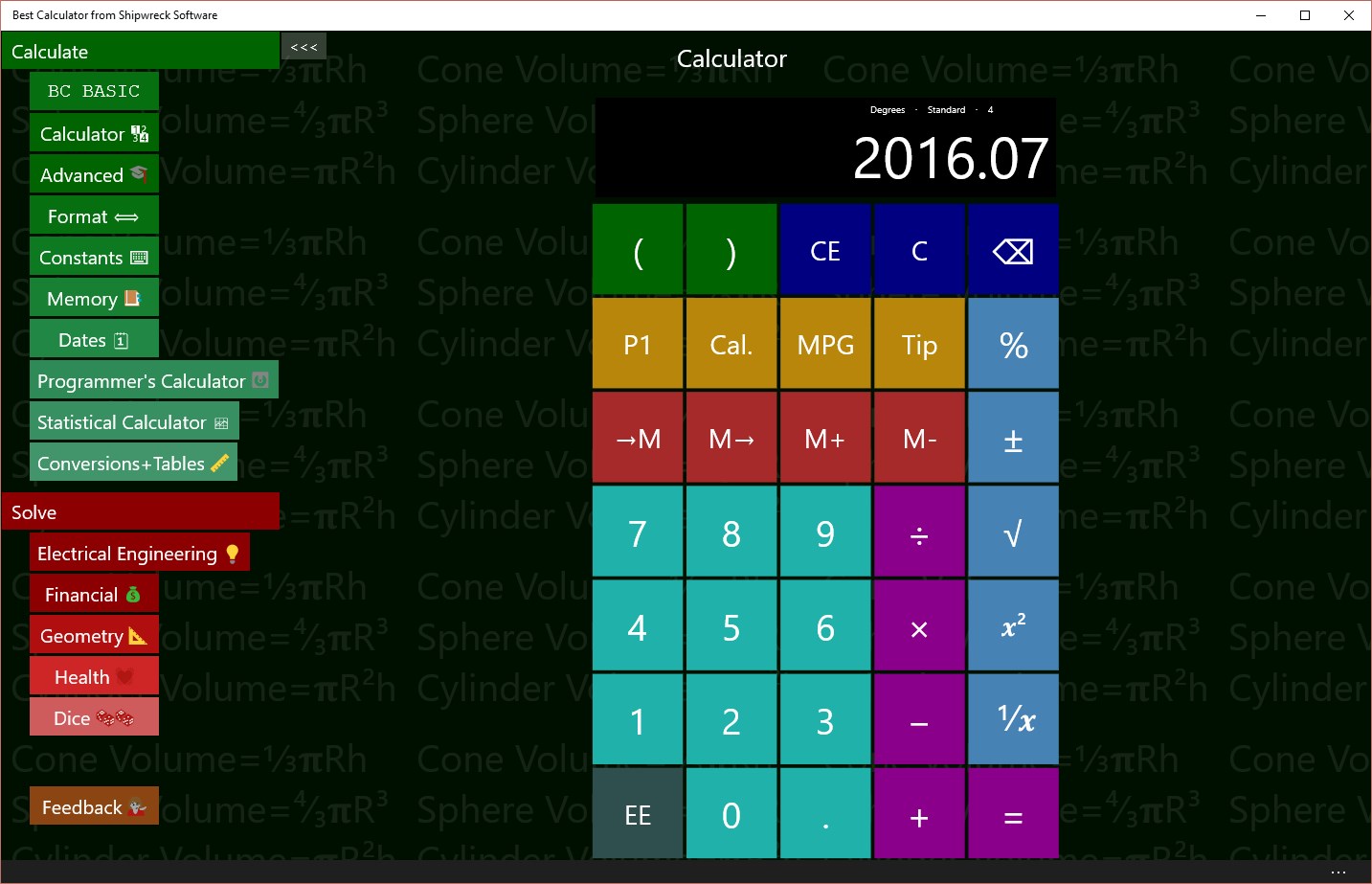Select the Solve section header
Image resolution: width=1372 pixels, height=884 pixels.
point(140,511)
